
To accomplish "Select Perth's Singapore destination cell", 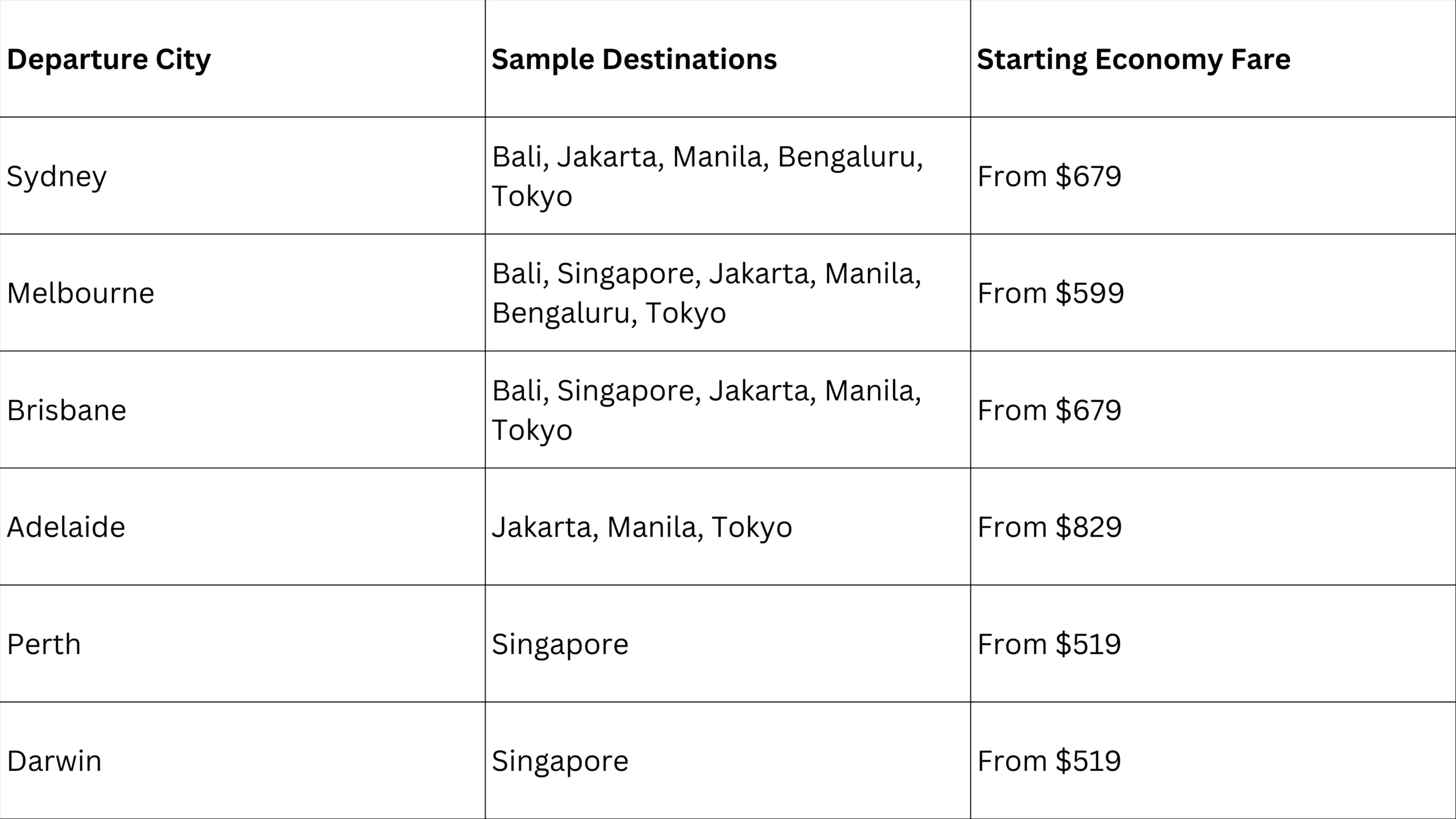I will click(x=728, y=643).
